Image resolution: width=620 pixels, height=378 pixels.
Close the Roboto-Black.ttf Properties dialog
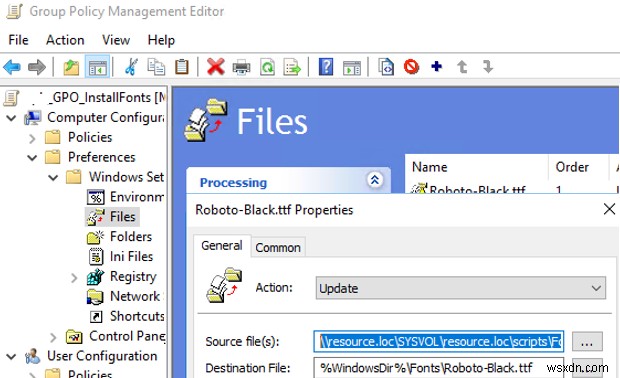coord(609,209)
